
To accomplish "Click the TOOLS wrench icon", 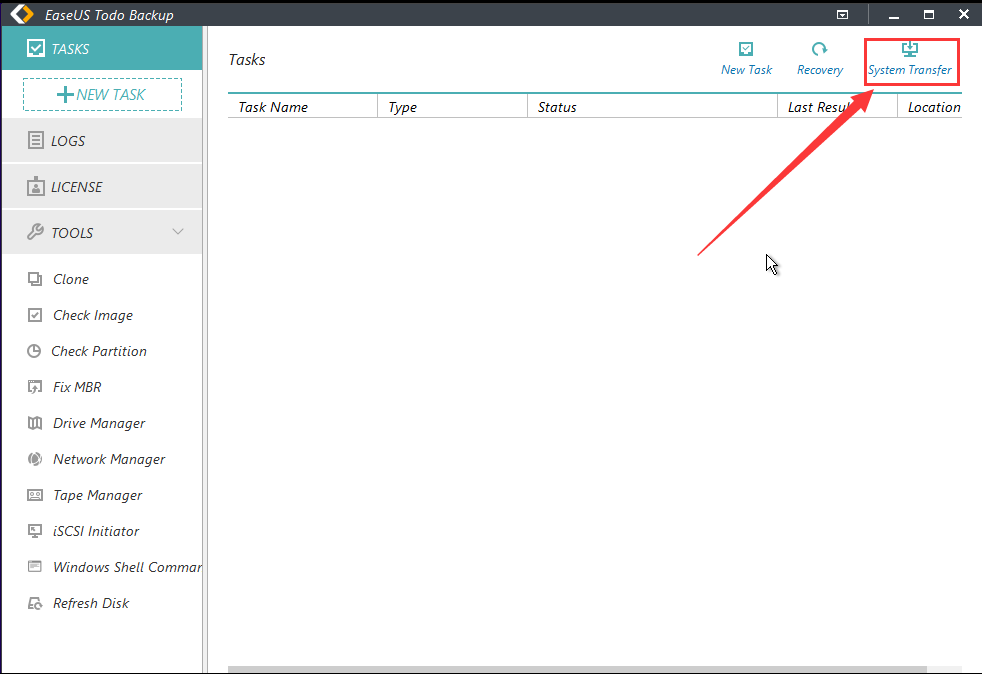I will [35, 232].
